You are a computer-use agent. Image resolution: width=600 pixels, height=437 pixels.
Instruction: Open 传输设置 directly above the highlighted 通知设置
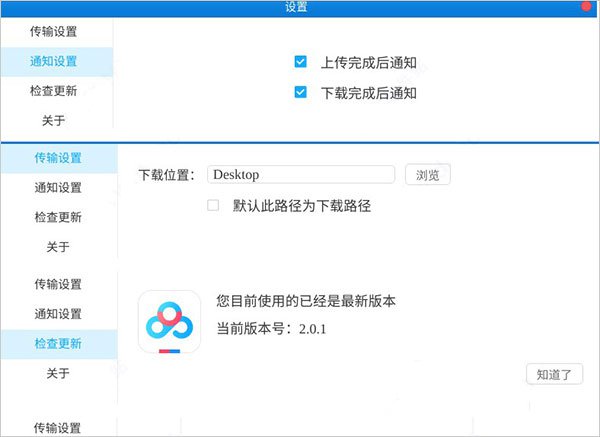[x=56, y=32]
